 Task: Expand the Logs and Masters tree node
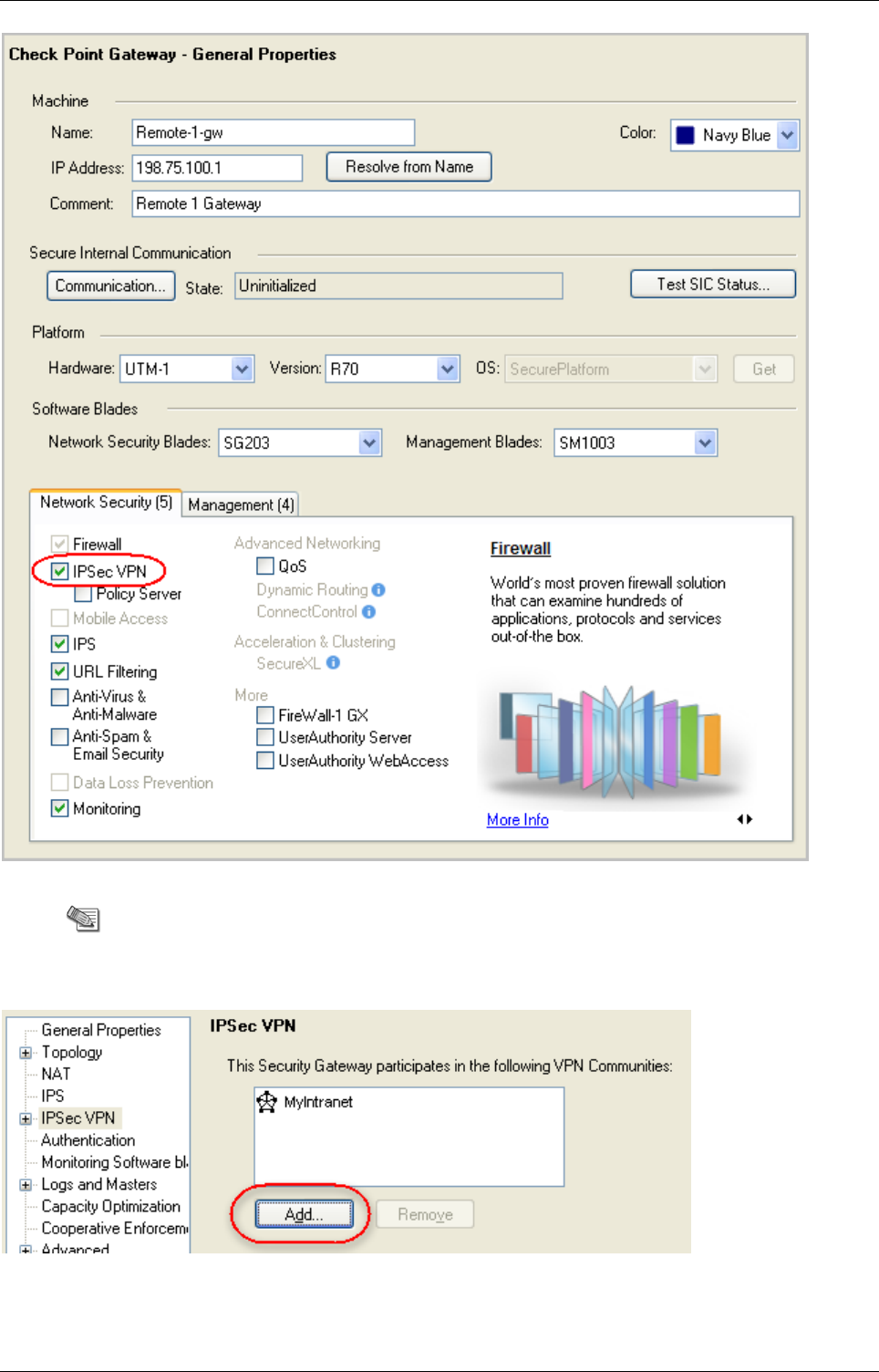[26, 1185]
